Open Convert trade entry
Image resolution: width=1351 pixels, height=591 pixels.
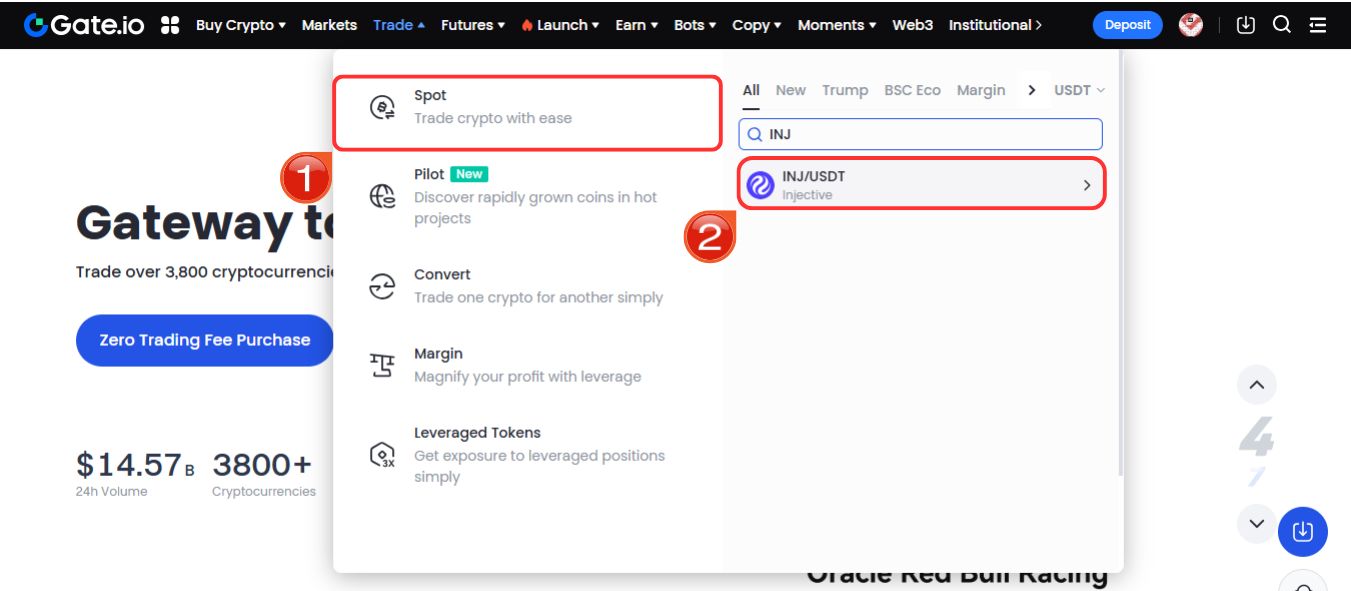pos(527,286)
